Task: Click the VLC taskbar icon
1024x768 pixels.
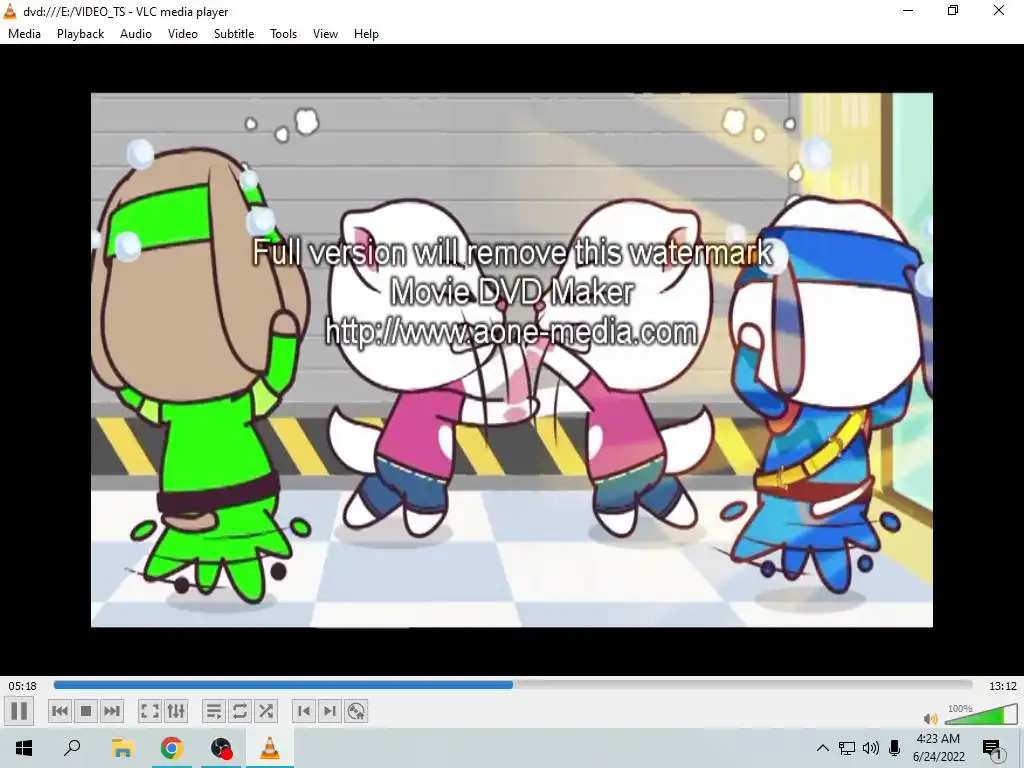Action: [x=270, y=748]
